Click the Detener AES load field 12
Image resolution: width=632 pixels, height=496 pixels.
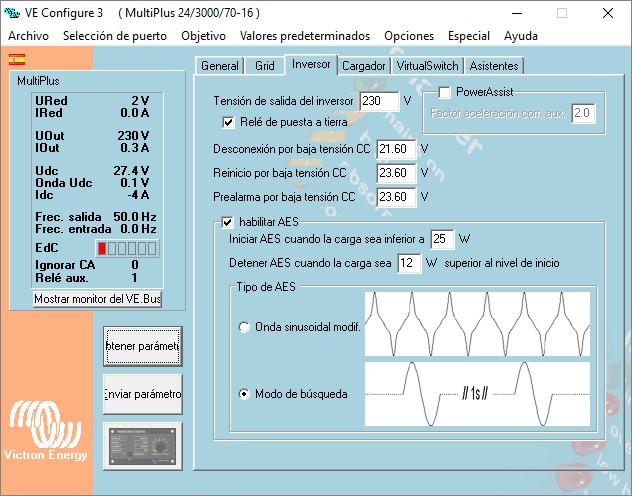pos(409,264)
